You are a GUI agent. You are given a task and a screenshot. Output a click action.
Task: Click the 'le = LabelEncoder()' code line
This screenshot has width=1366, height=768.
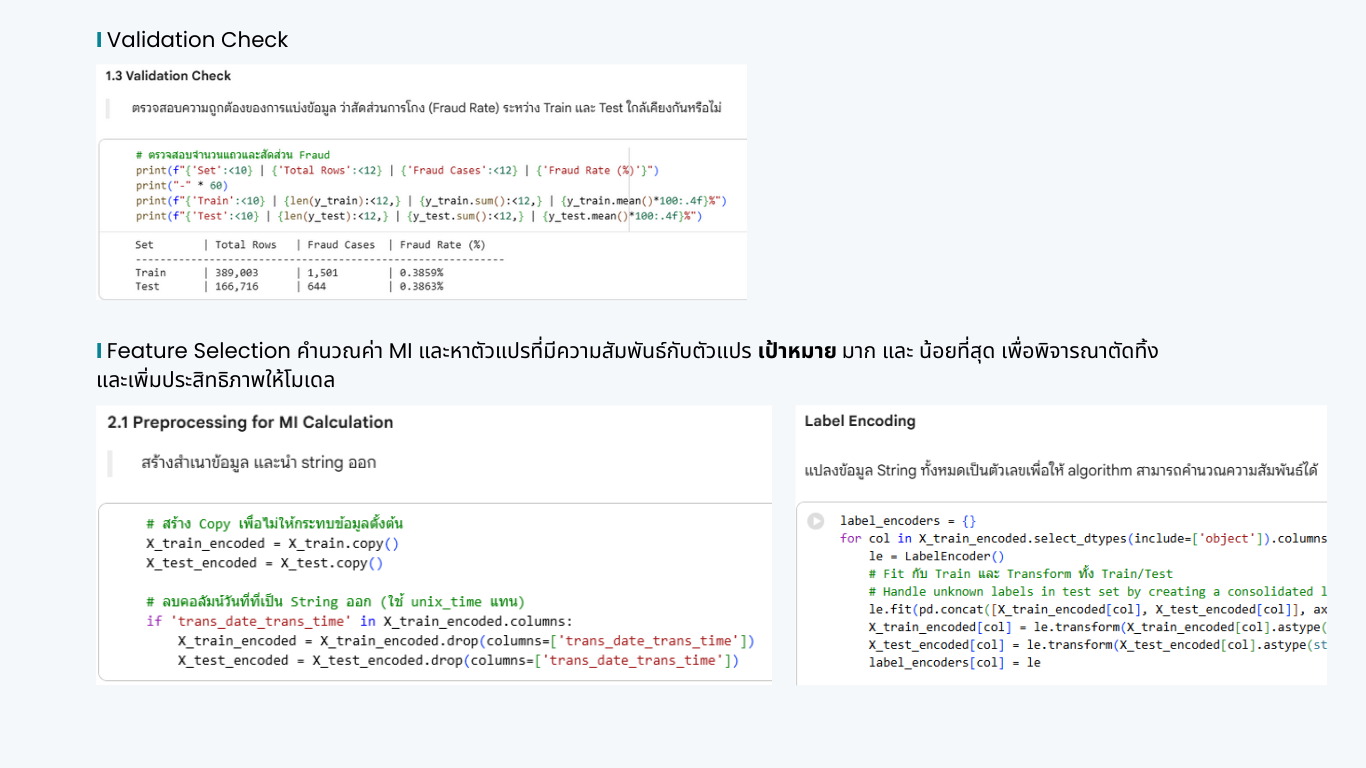[937, 556]
